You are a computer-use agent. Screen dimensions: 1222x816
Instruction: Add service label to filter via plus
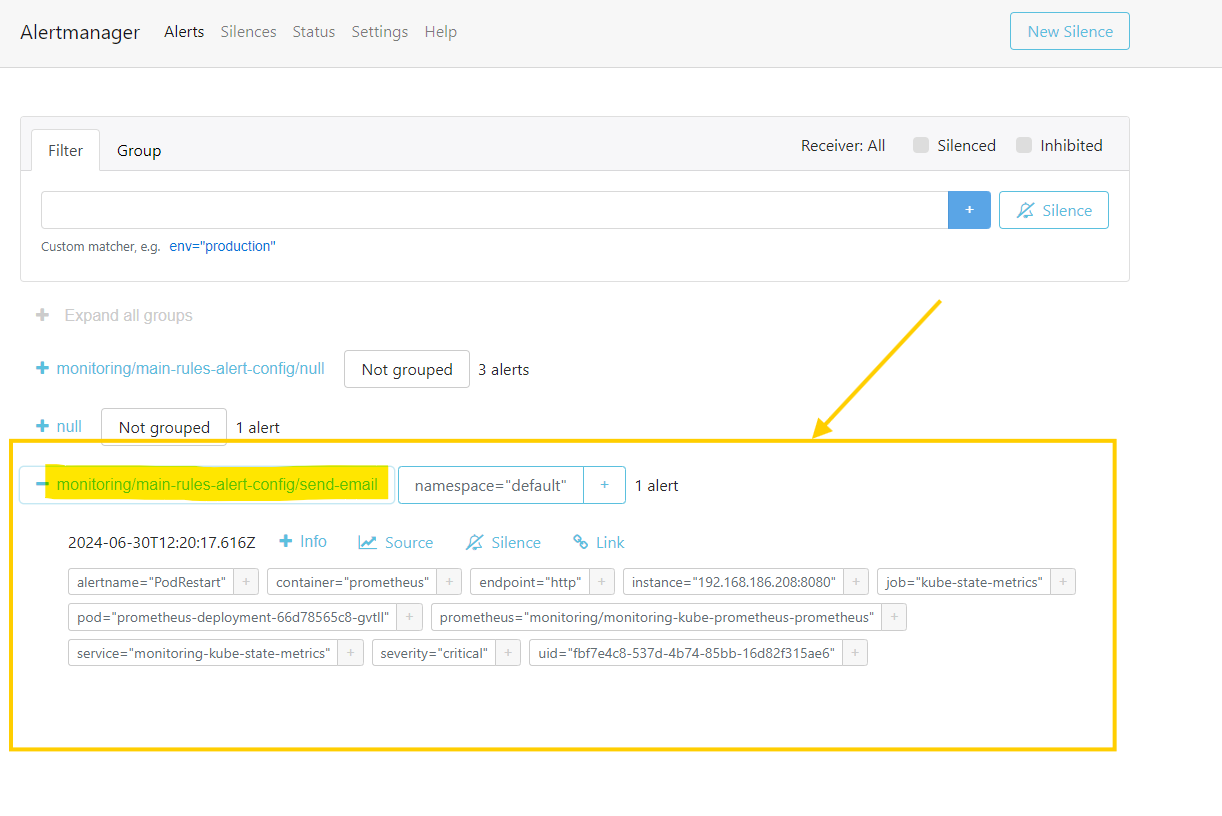click(350, 653)
